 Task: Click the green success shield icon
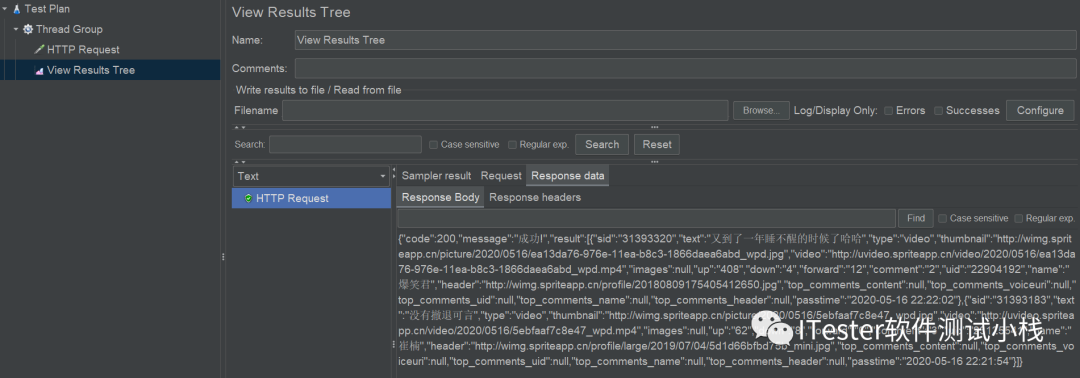pos(248,198)
